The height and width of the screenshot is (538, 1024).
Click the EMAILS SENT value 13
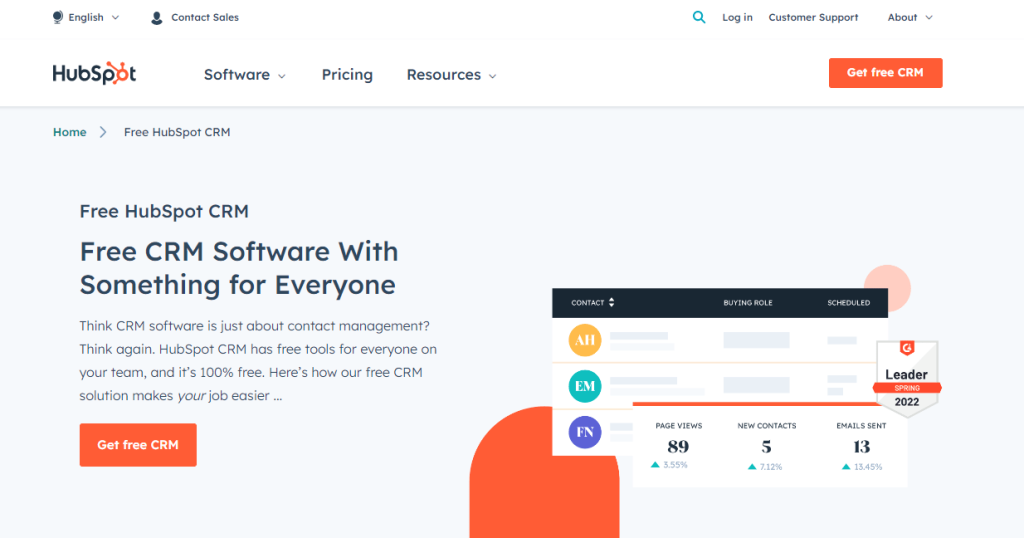(x=861, y=447)
